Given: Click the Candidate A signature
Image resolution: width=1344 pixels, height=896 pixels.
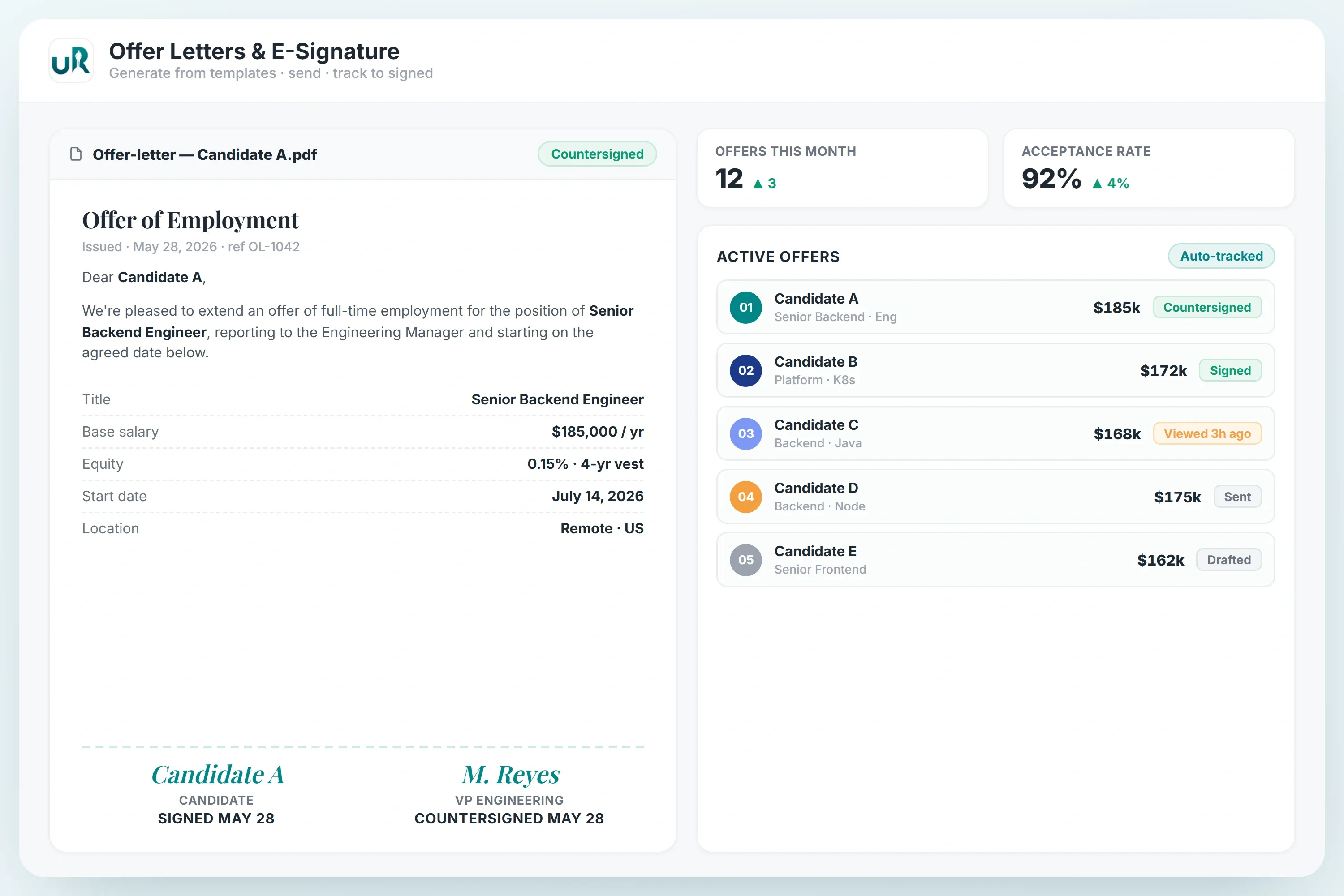Looking at the screenshot, I should 217,775.
